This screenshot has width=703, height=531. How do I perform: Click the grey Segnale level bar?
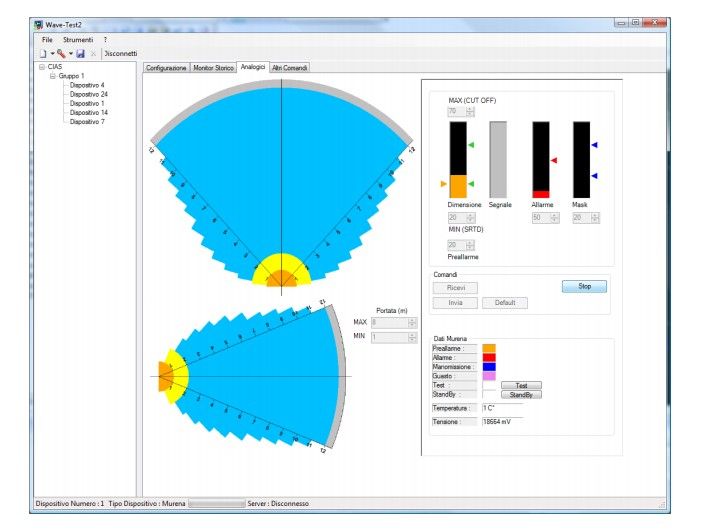(498, 160)
